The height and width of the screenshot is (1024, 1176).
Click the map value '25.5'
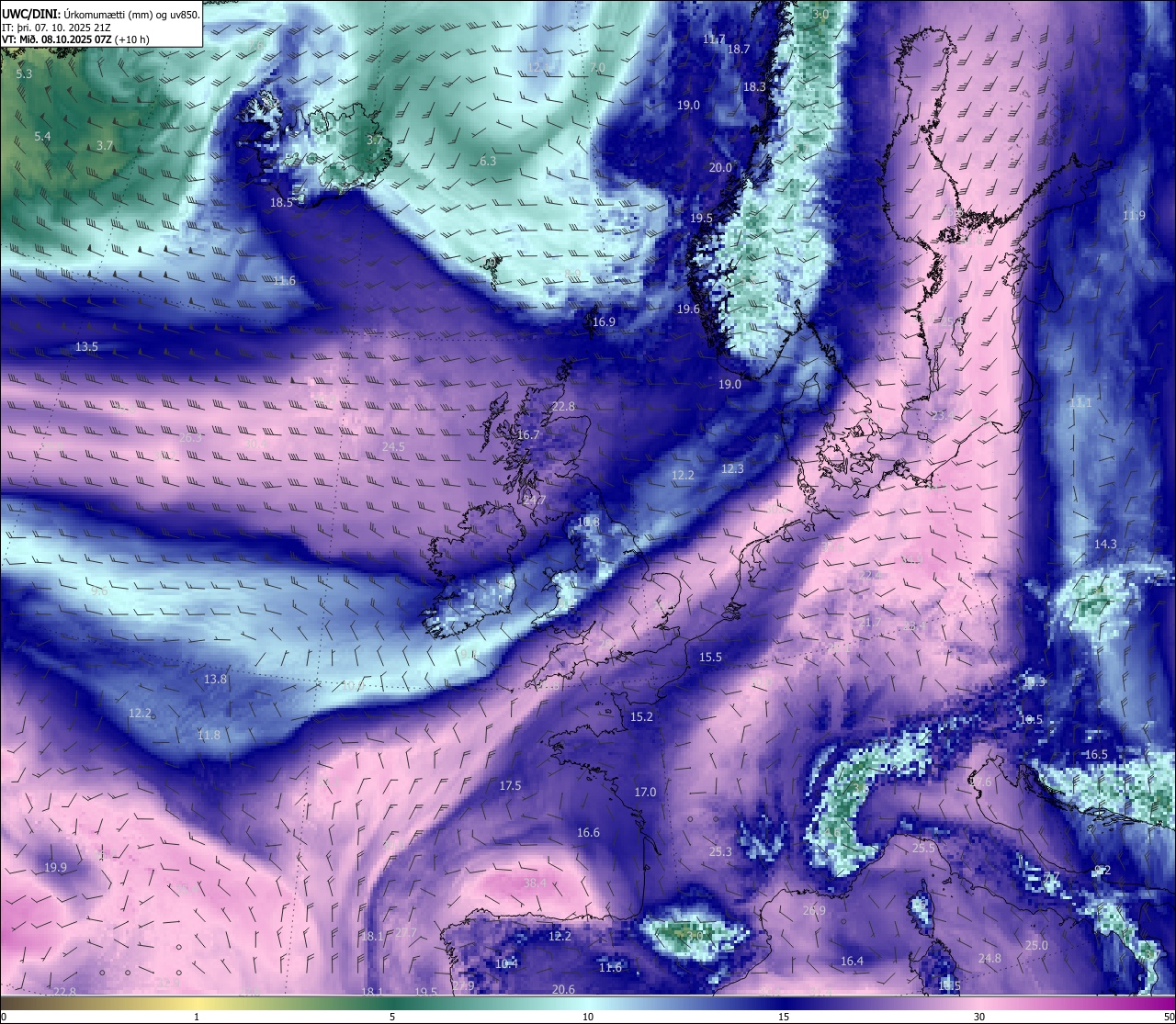pyautogui.click(x=923, y=849)
